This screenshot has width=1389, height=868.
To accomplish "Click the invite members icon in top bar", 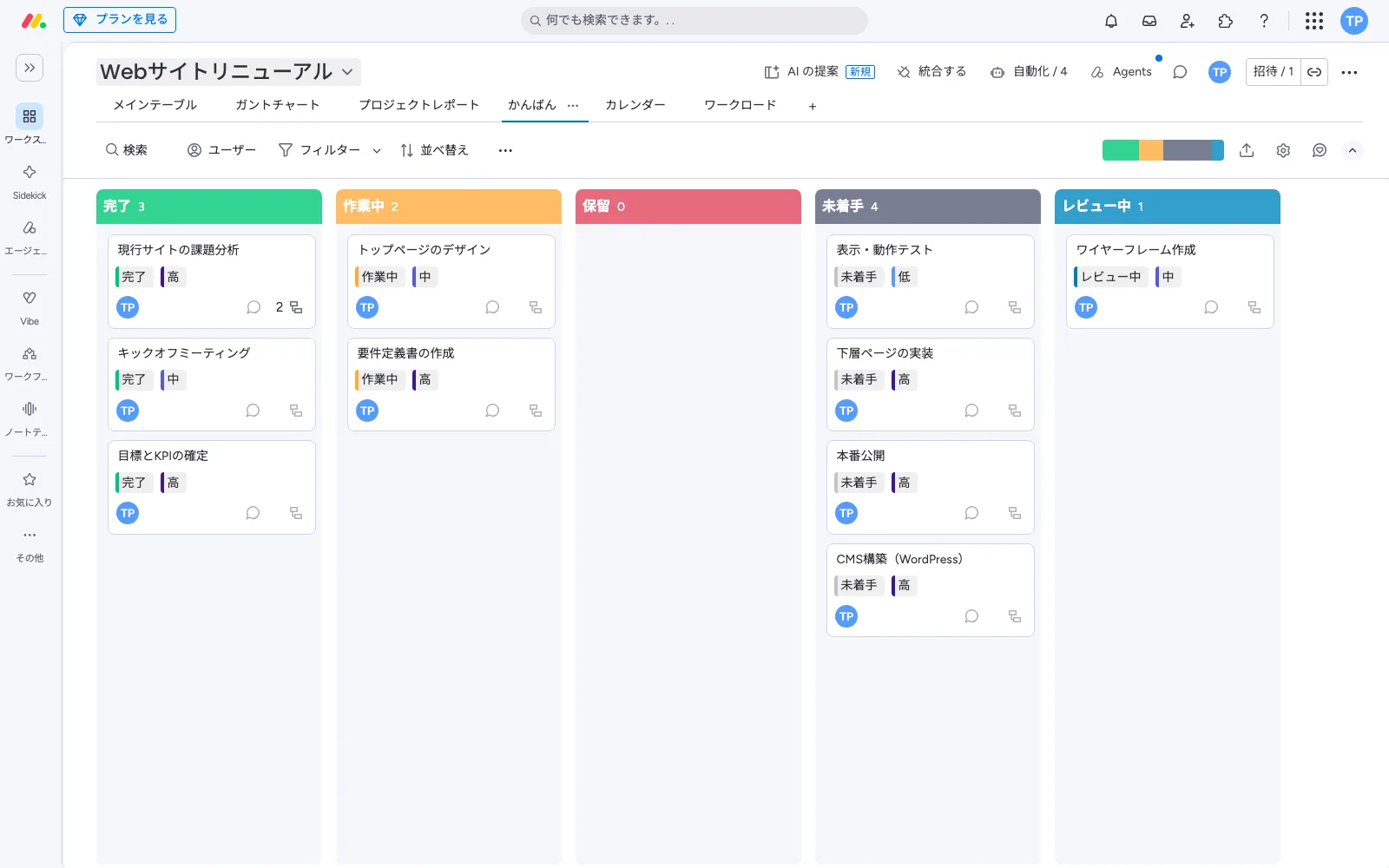I will 1188,21.
